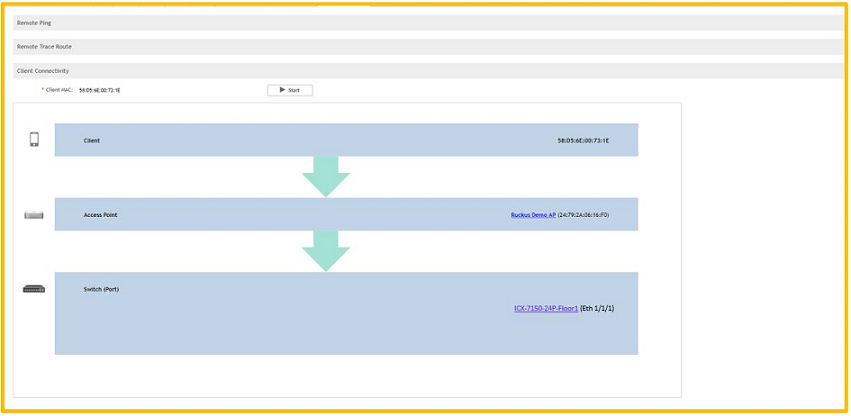Screen dimensions: 851x416
Task: Click the arrow between Access Point and Switch
Action: click(326, 251)
